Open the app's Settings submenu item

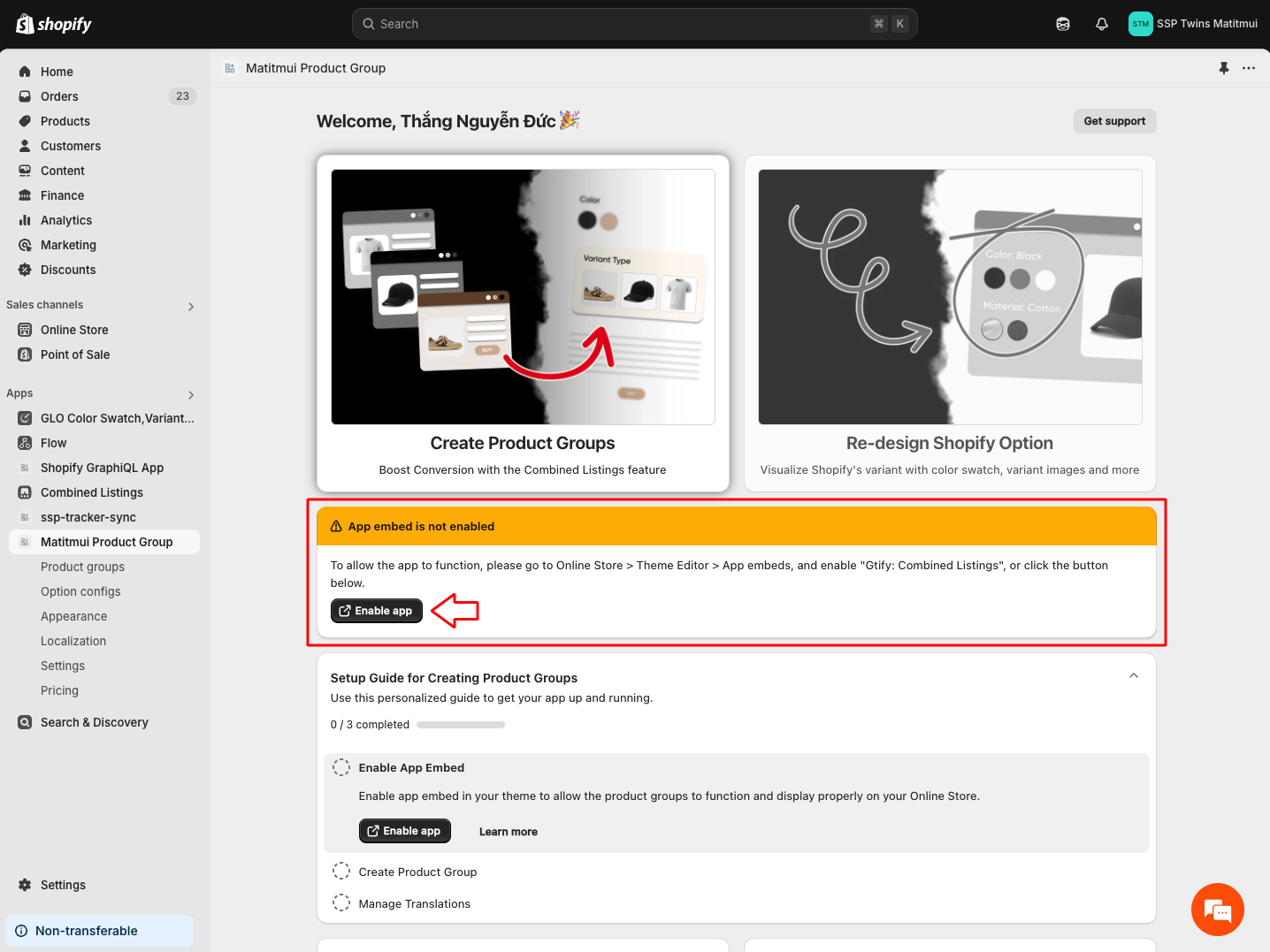point(63,666)
